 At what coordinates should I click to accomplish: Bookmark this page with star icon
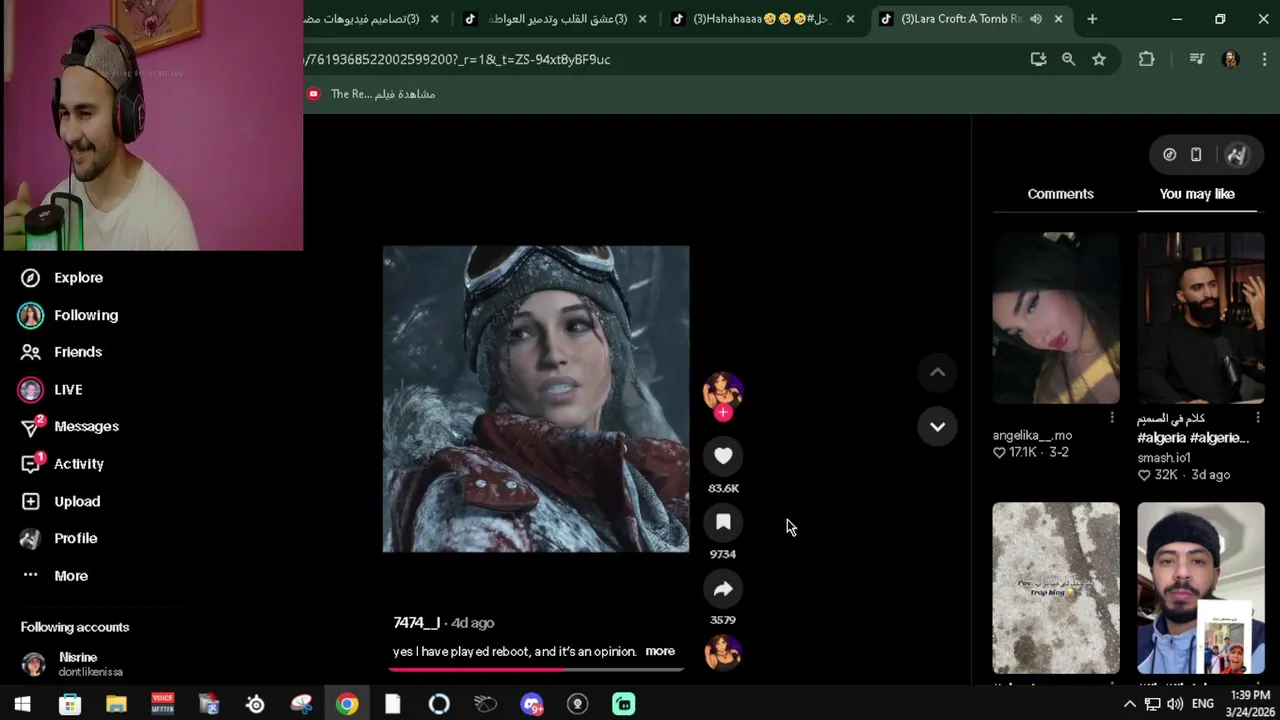[1099, 59]
